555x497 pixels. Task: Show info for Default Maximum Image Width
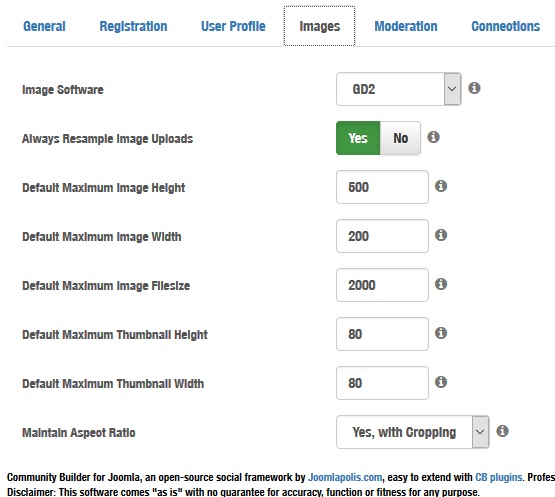point(441,235)
